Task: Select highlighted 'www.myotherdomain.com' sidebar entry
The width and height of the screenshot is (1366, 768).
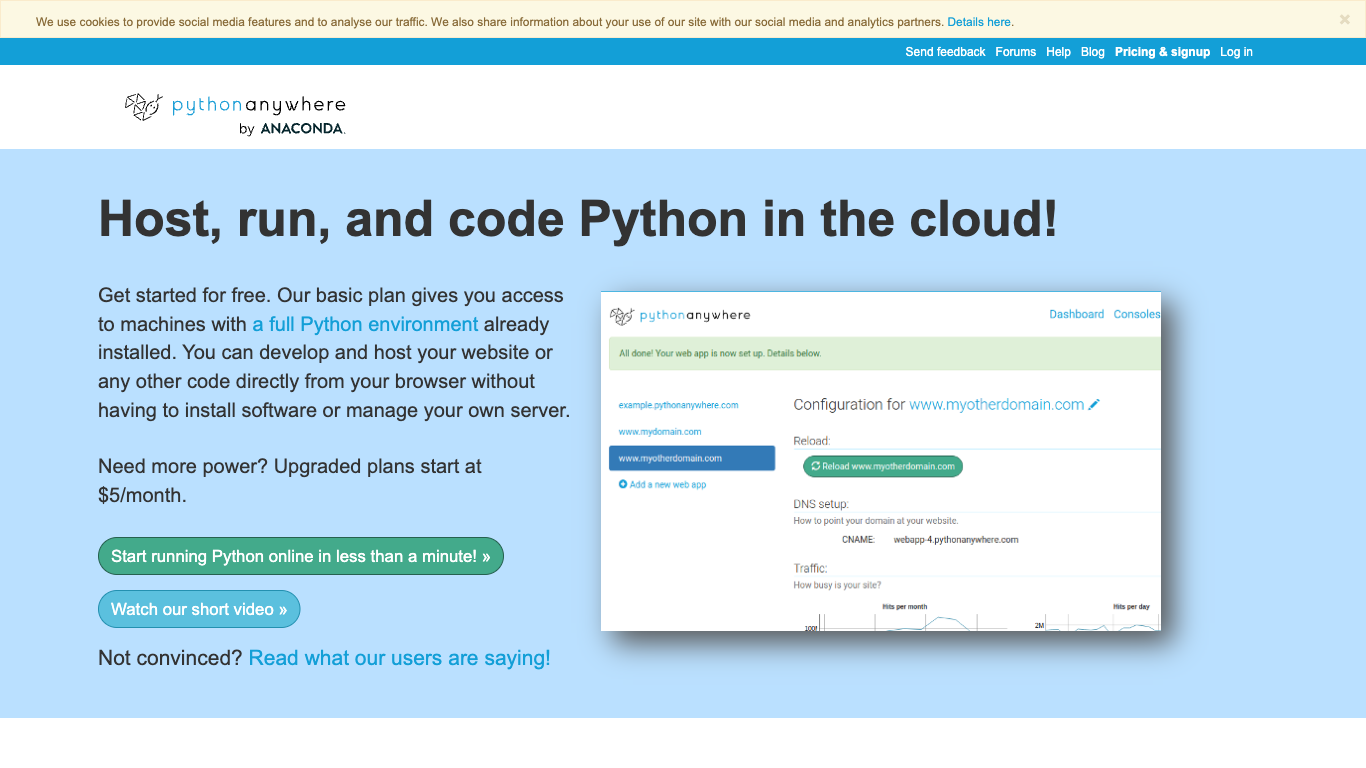Action: [x=692, y=458]
